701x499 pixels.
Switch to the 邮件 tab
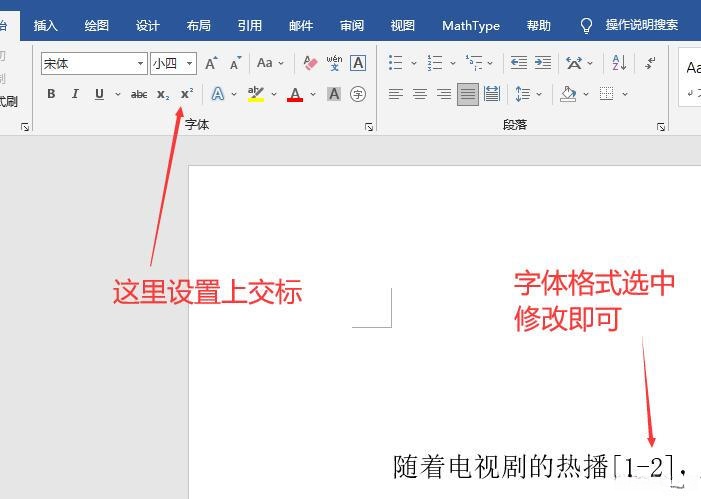coord(301,25)
